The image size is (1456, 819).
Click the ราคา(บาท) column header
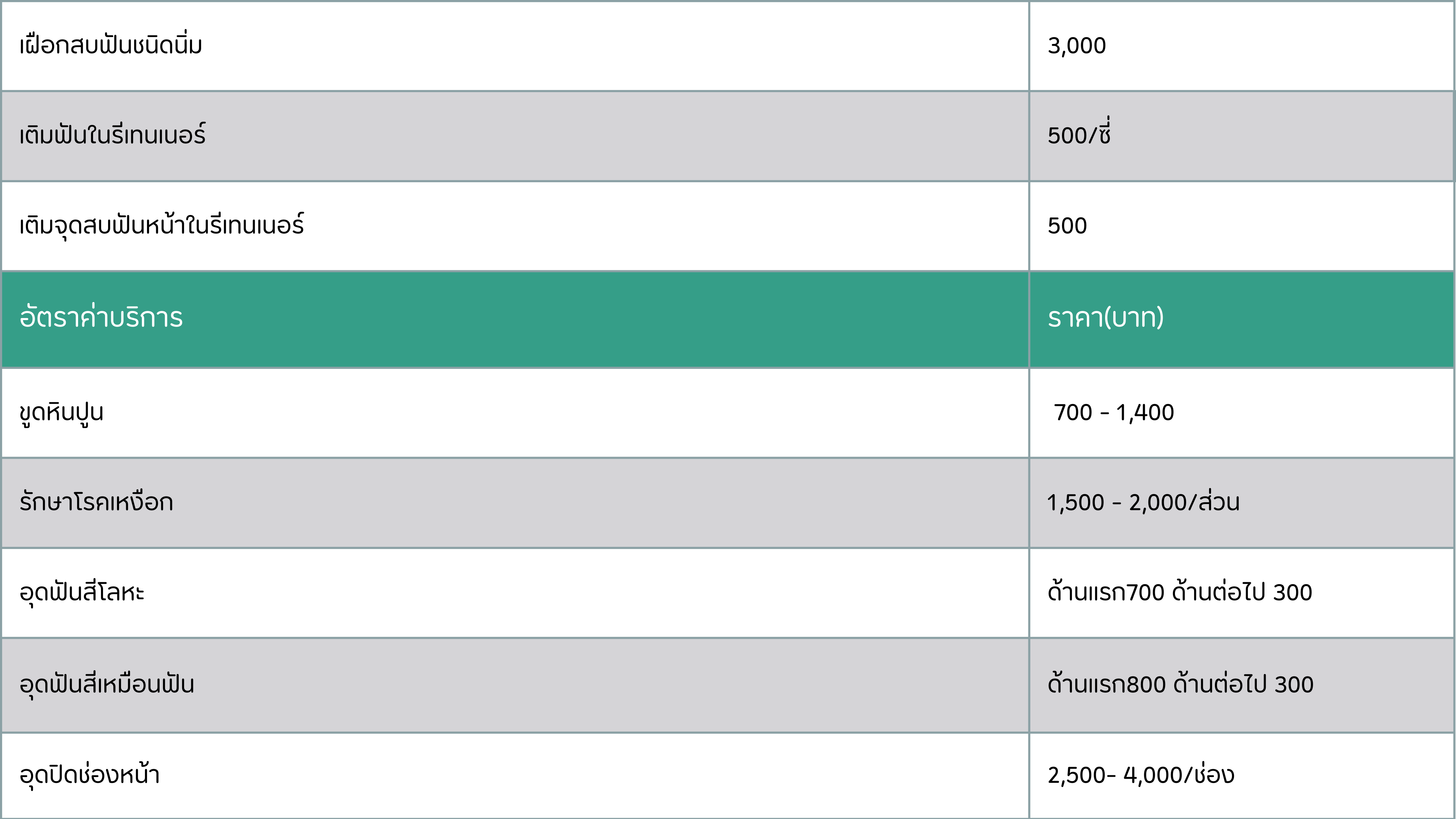[1106, 318]
